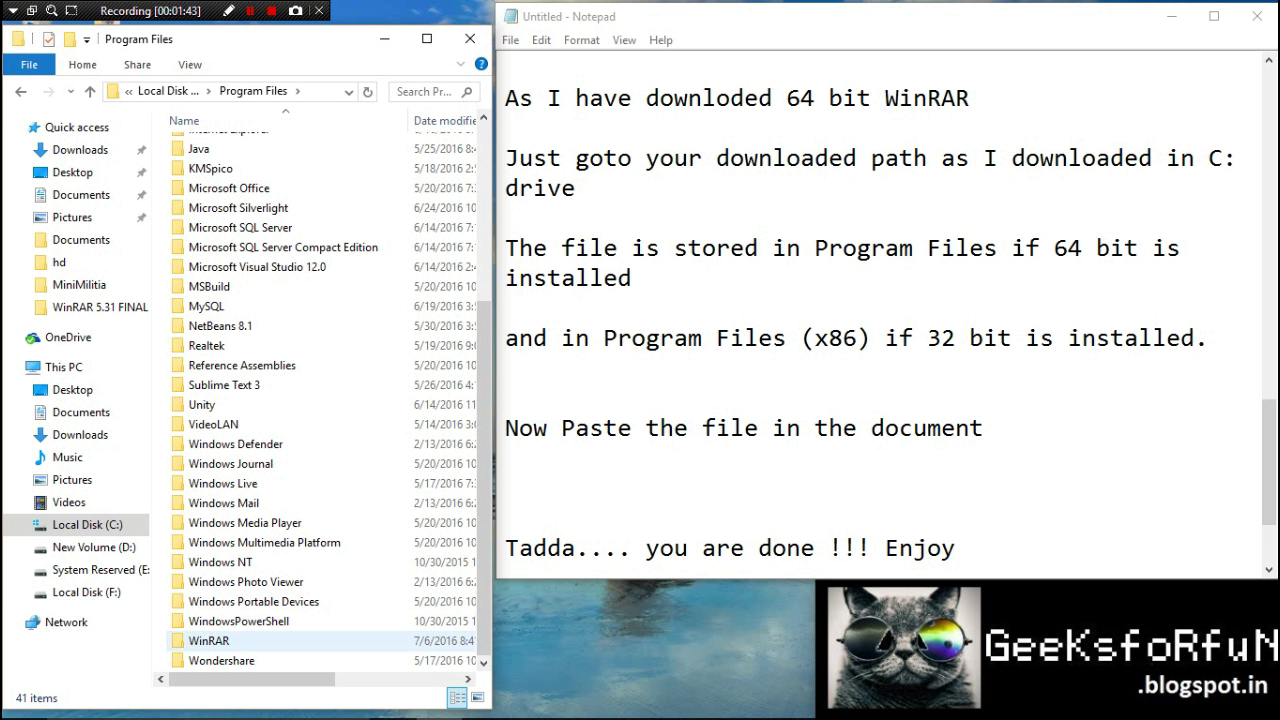Select the pencil draw tool in recorder
This screenshot has width=1280, height=720.
pos(229,11)
